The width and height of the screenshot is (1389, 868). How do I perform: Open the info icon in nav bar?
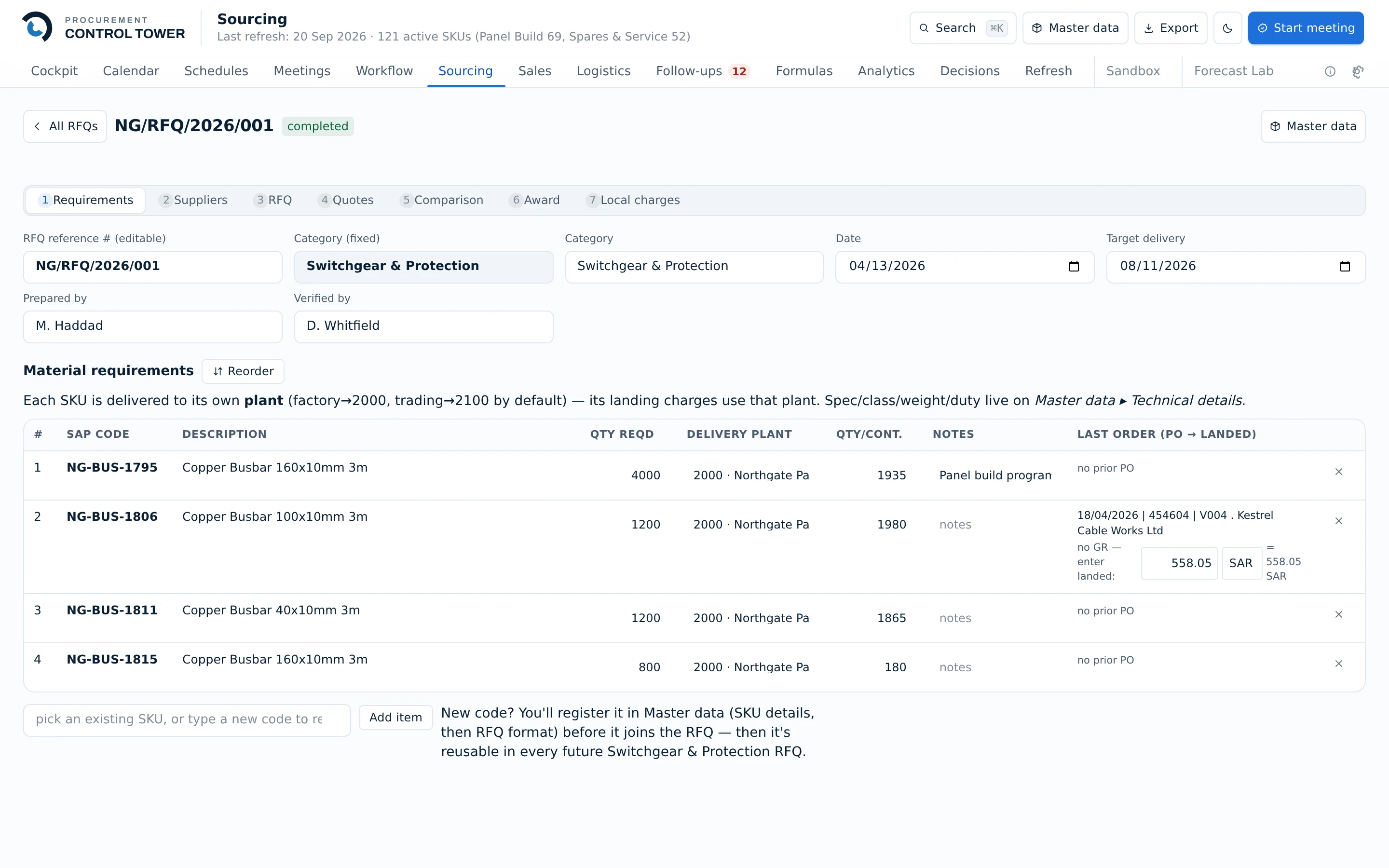(1330, 71)
